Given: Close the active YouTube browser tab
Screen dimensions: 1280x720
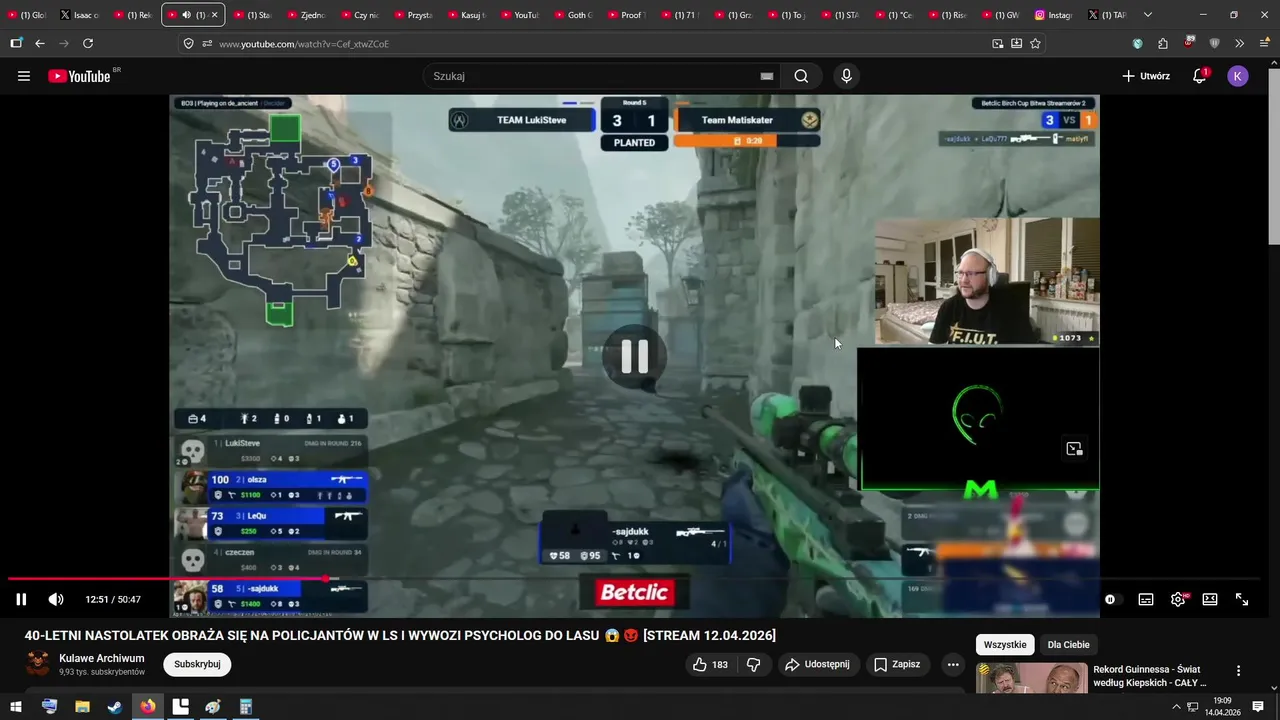Looking at the screenshot, I should (214, 15).
